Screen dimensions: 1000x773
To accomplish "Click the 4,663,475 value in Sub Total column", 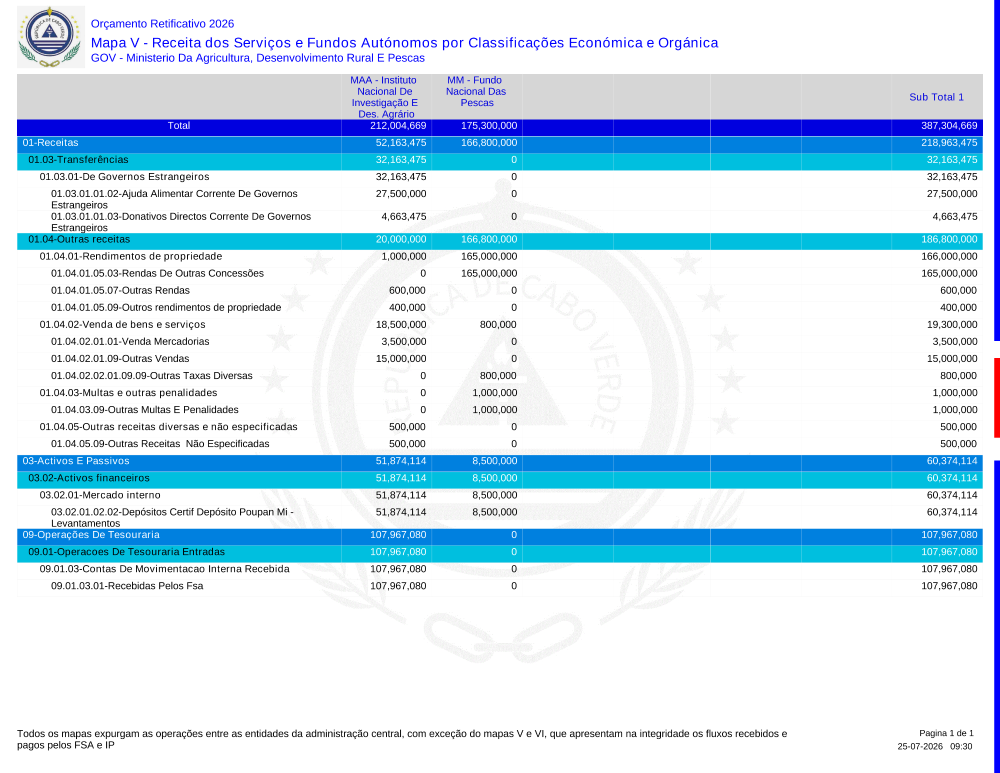I will [x=955, y=217].
